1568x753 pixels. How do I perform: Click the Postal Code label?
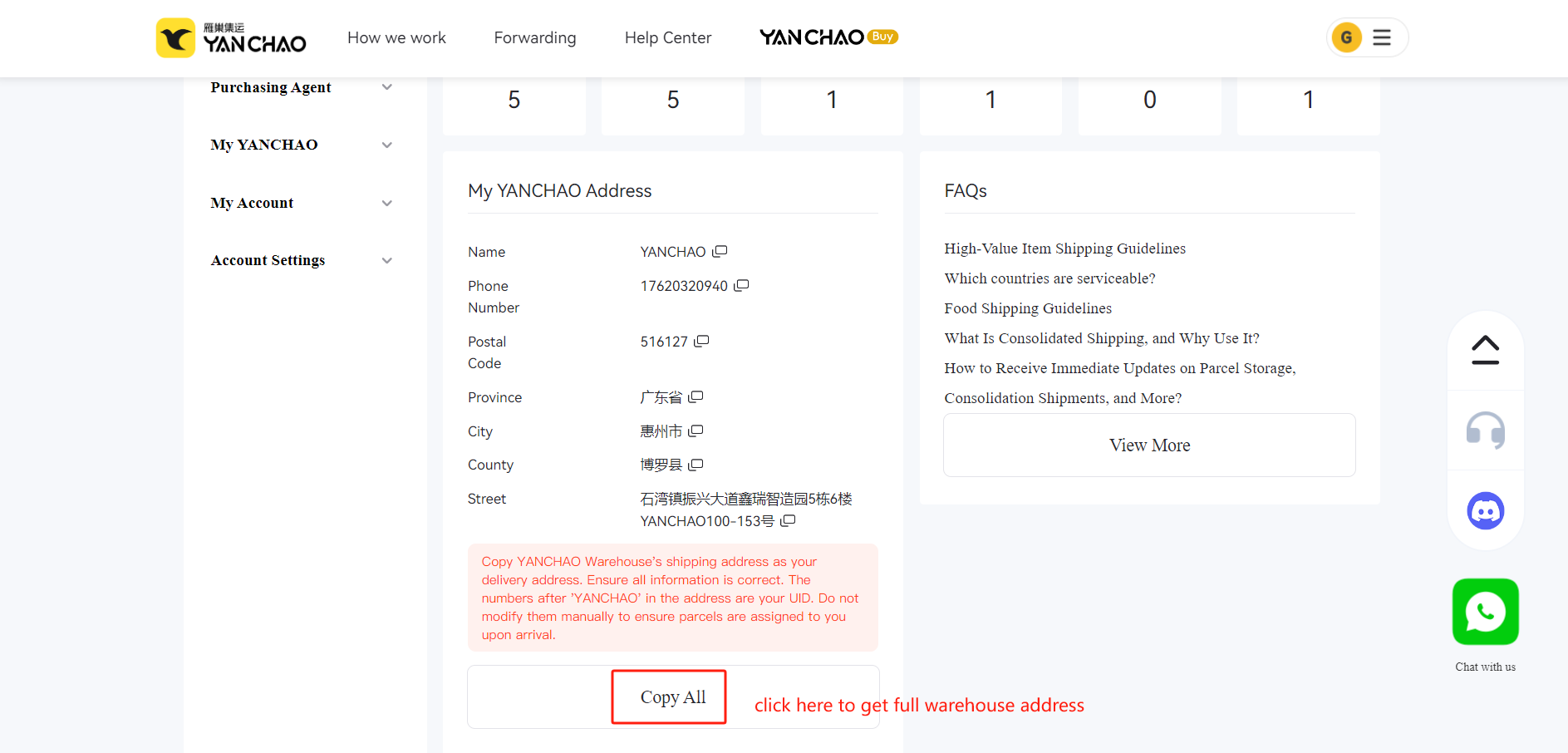[487, 352]
